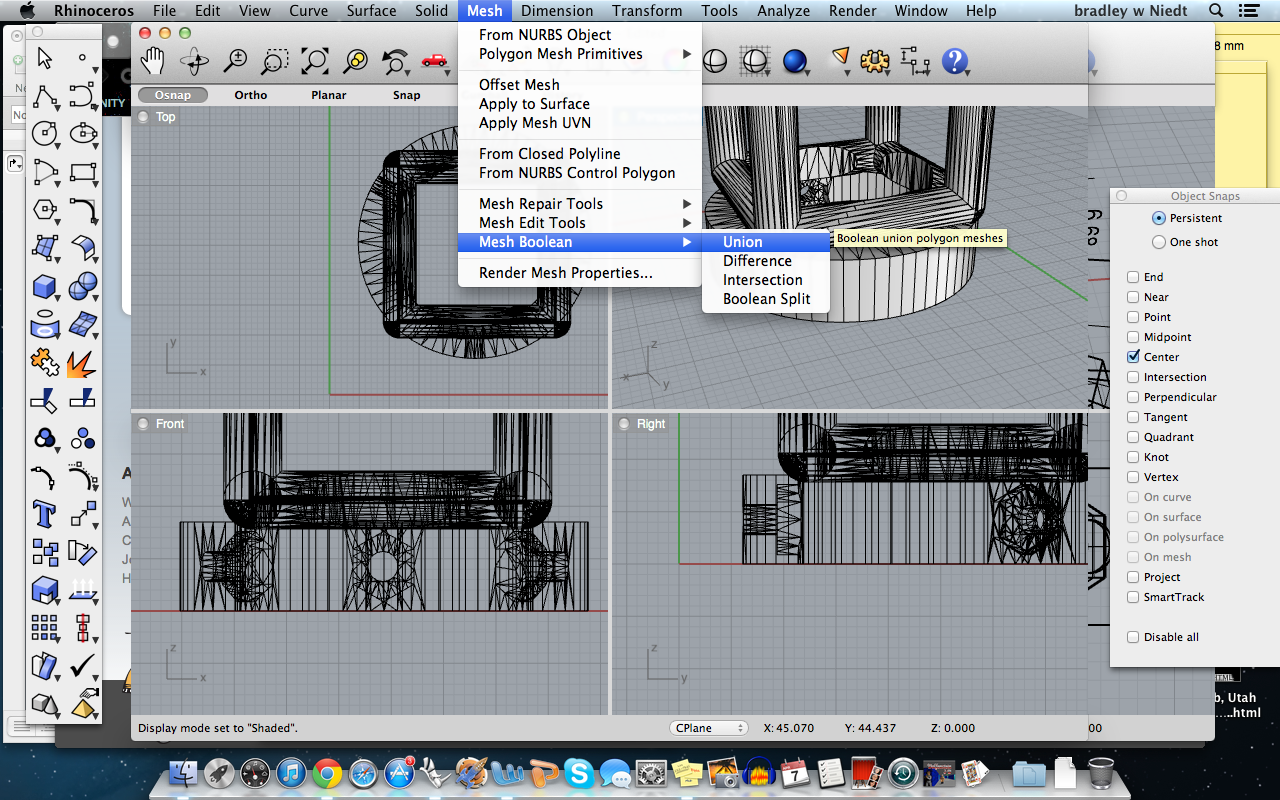Open Google Chrome from the Dock
This screenshot has width=1280, height=800.
[327, 772]
